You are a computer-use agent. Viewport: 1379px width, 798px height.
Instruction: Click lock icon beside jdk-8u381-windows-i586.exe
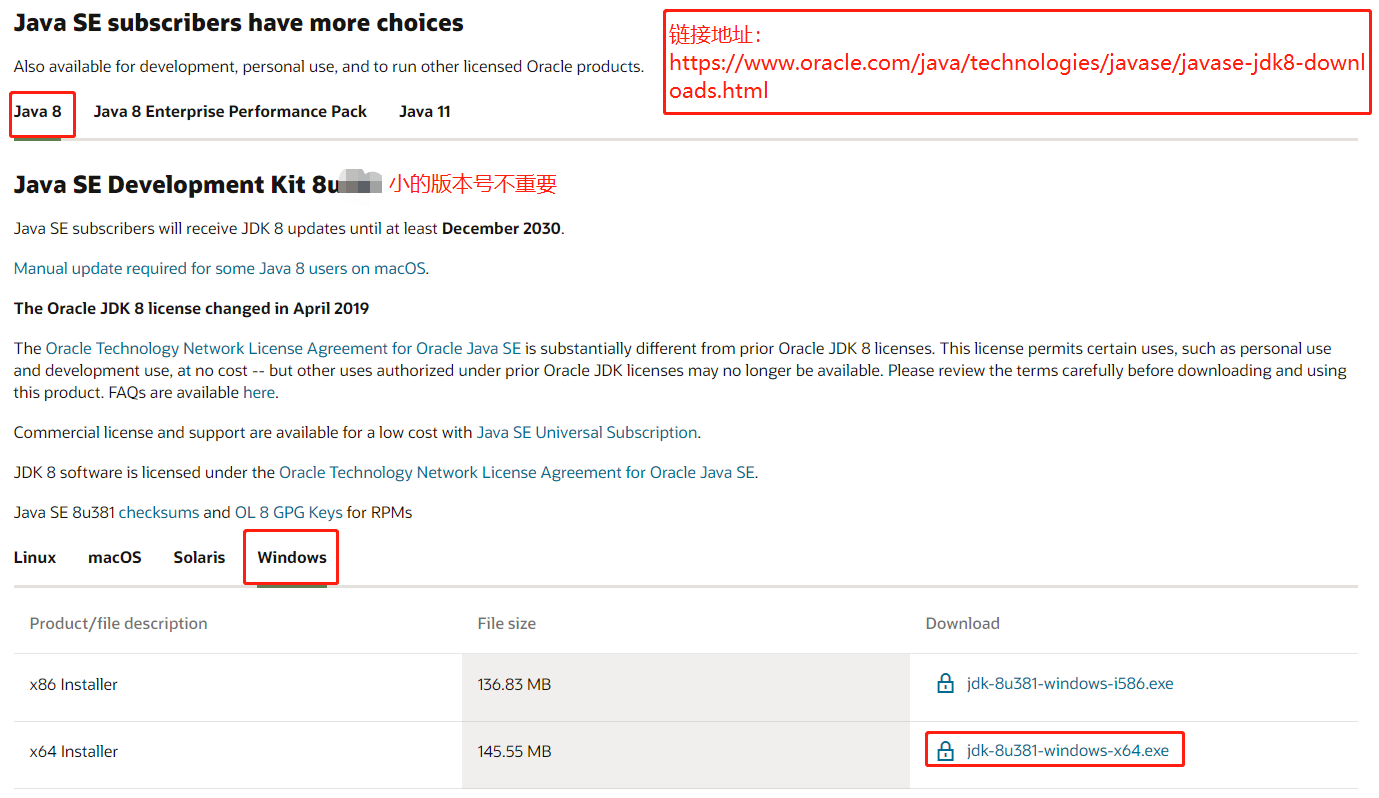[945, 684]
